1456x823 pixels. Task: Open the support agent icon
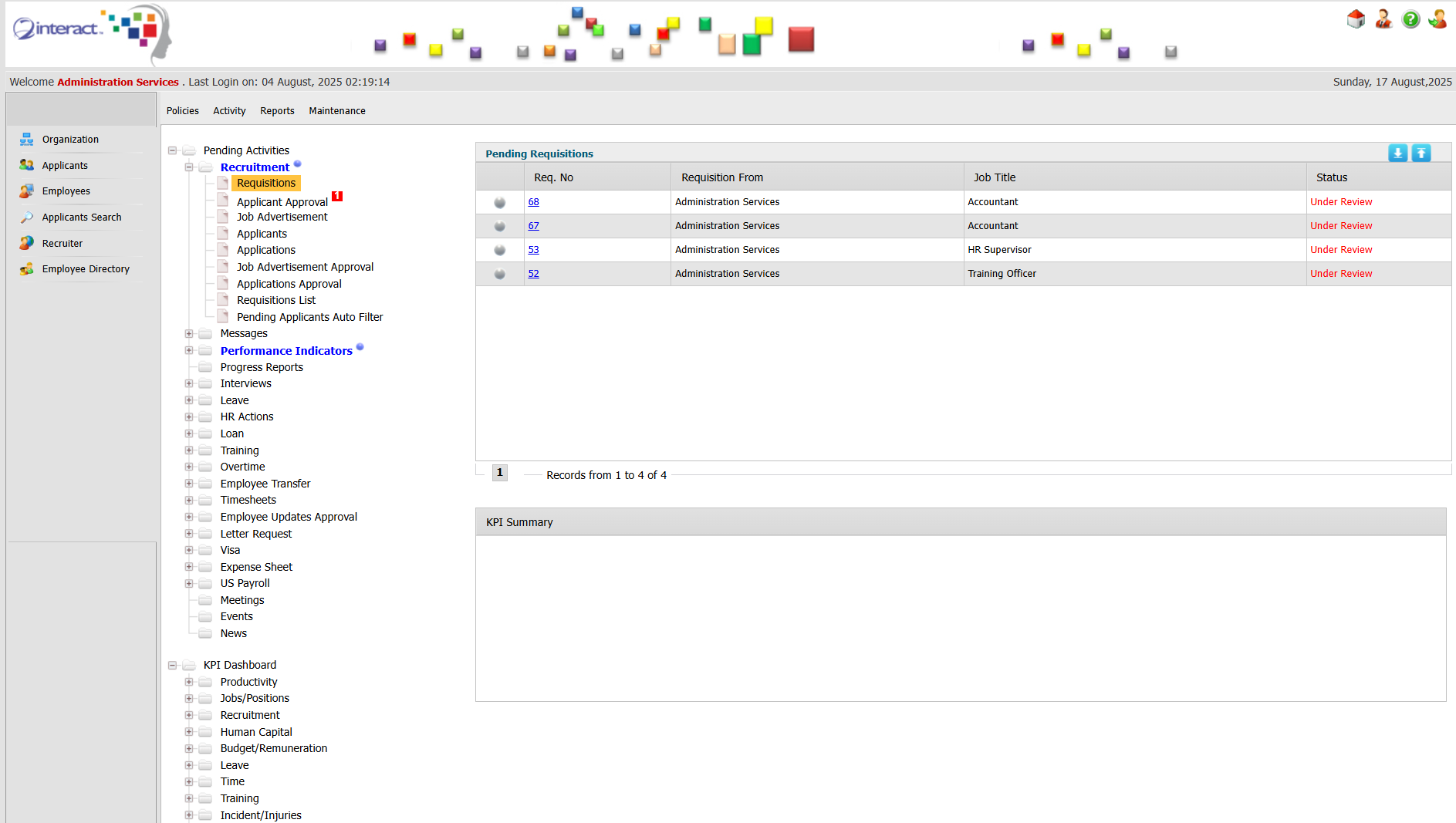1383,19
